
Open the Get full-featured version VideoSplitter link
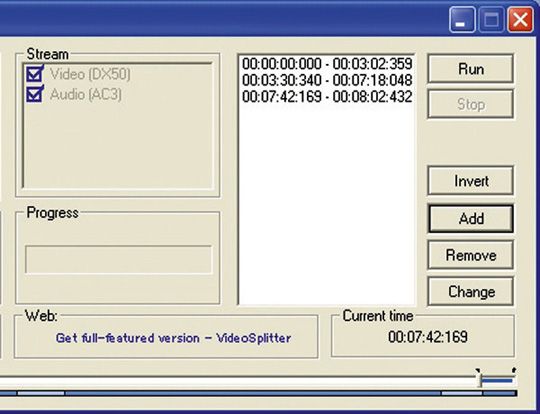(x=173, y=338)
